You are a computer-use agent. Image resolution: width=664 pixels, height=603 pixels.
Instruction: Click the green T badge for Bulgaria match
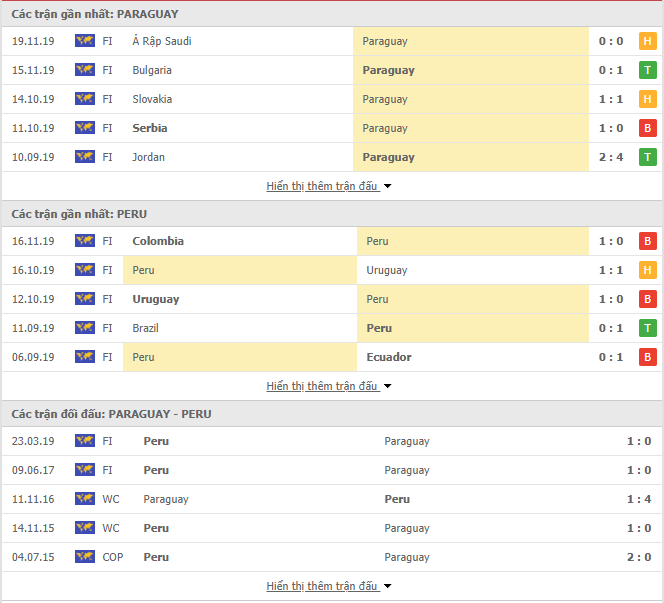pos(647,70)
